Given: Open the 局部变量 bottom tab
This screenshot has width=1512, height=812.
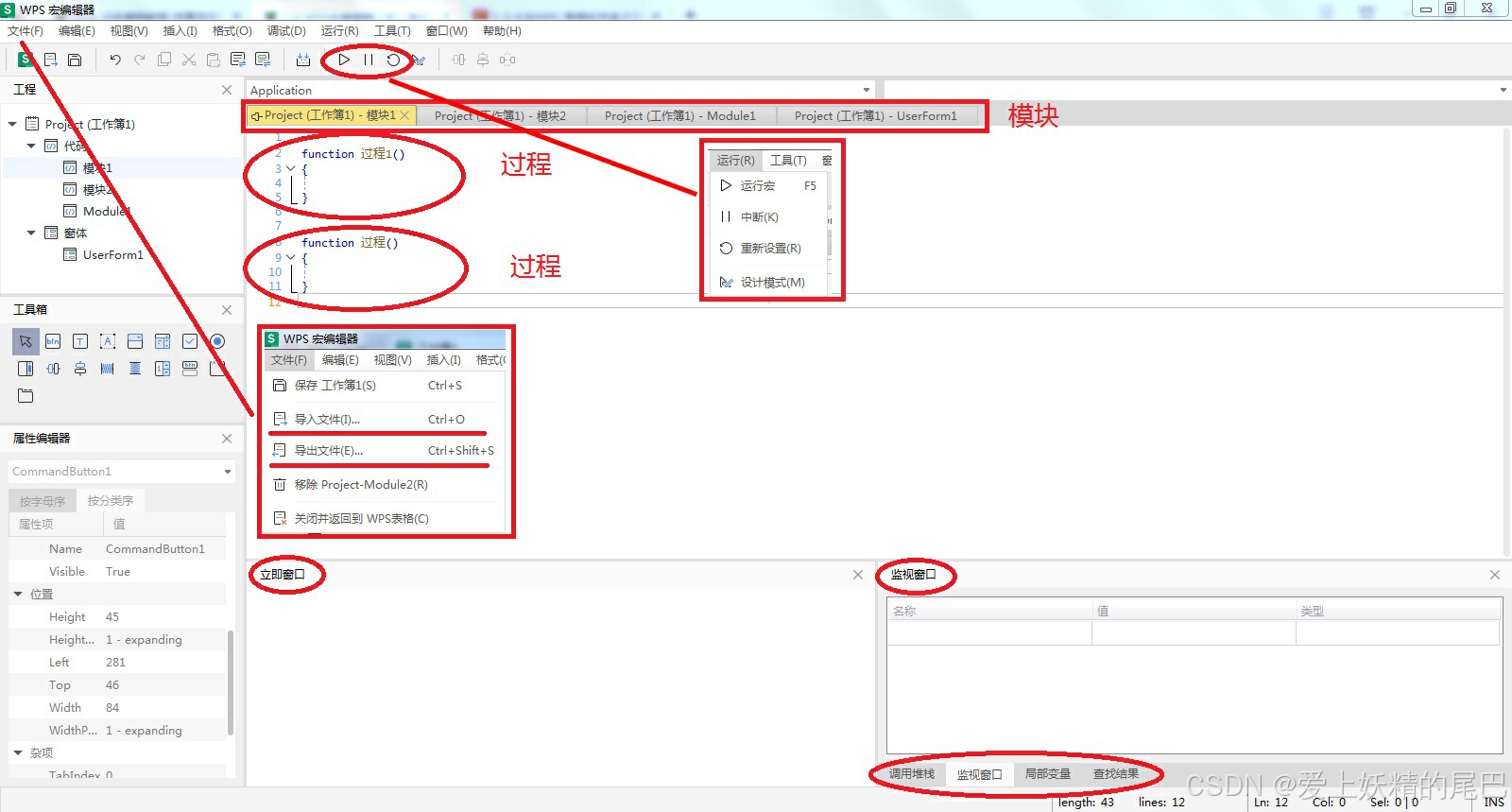Looking at the screenshot, I should [x=1048, y=774].
